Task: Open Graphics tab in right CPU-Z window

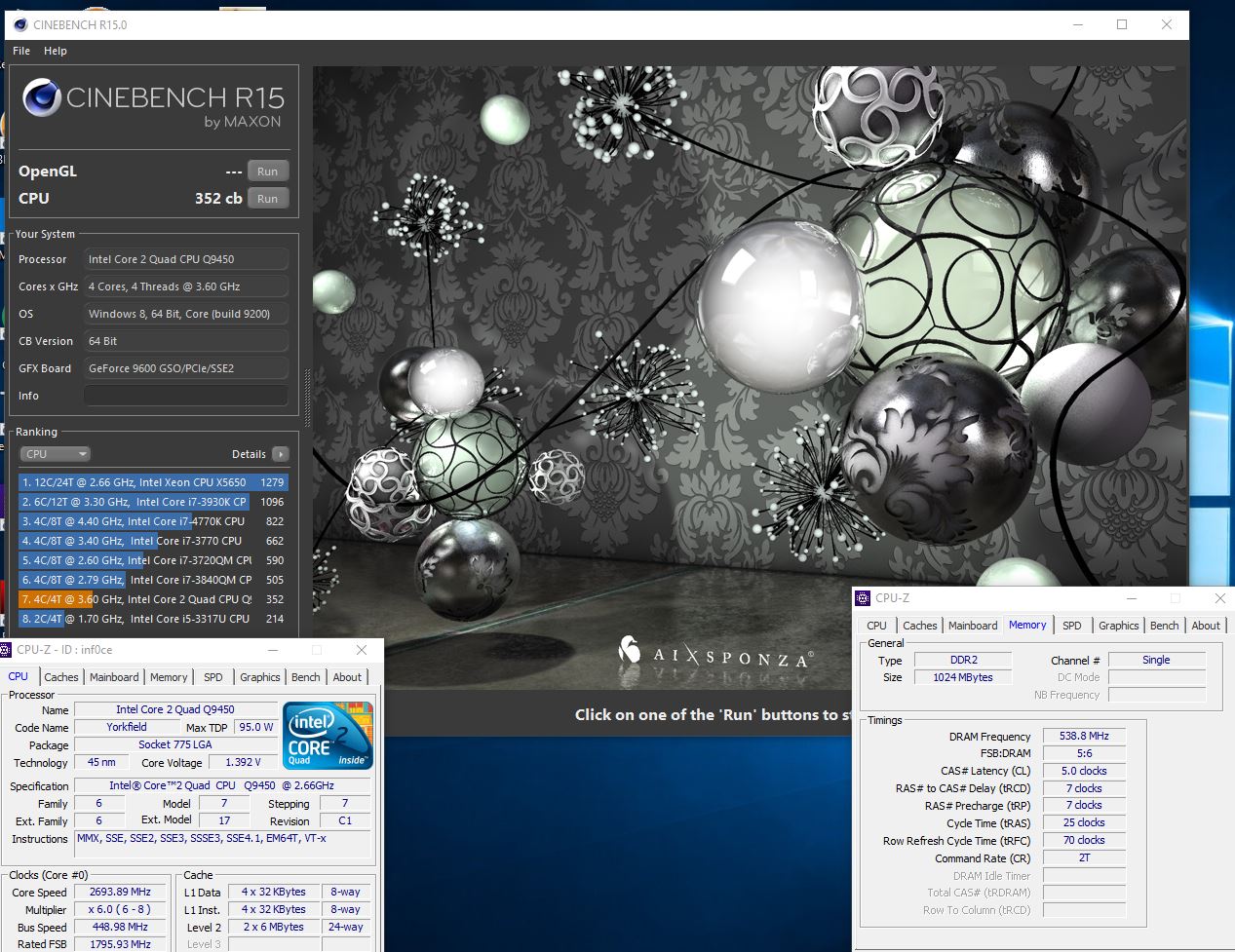Action: 1119,626
